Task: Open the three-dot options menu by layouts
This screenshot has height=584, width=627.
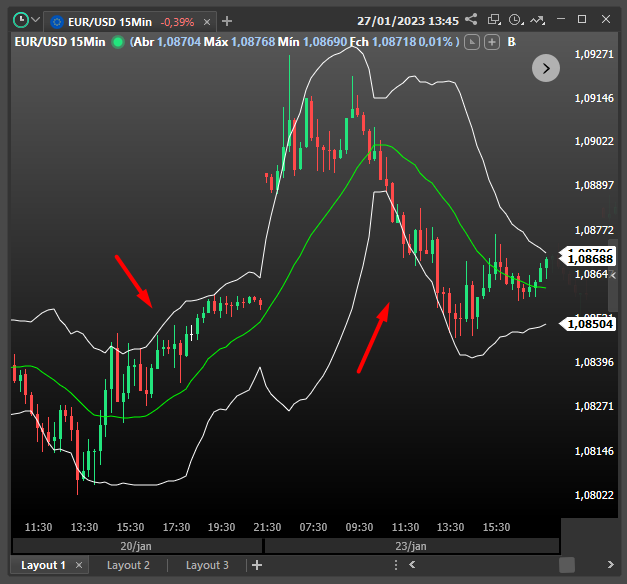Action: coord(397,566)
